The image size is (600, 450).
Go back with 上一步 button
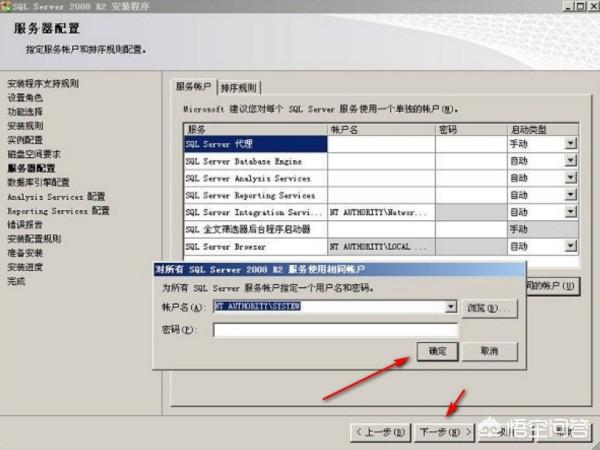coord(380,433)
